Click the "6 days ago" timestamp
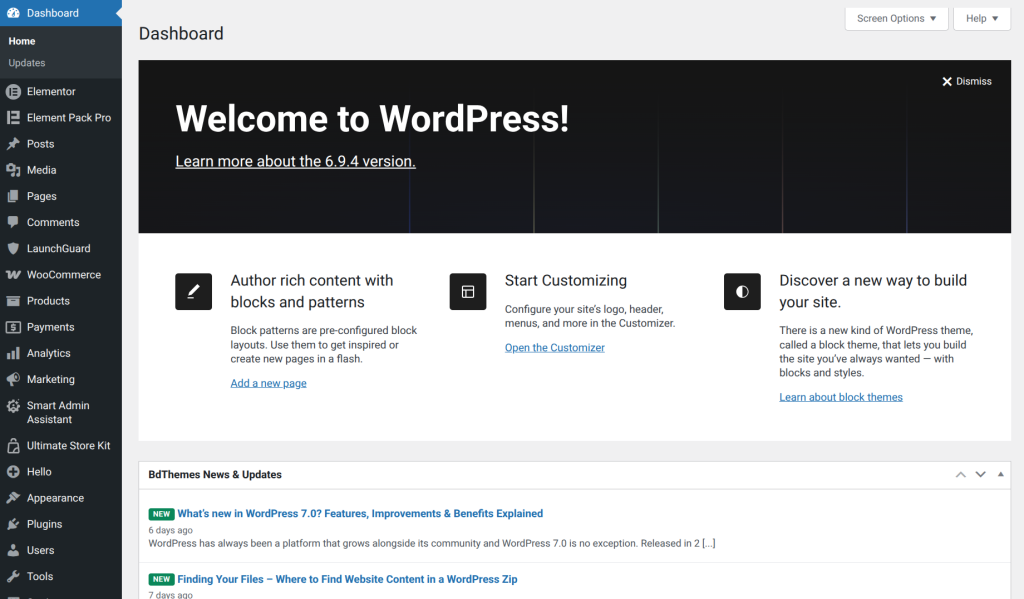This screenshot has width=1024, height=599. [170, 530]
